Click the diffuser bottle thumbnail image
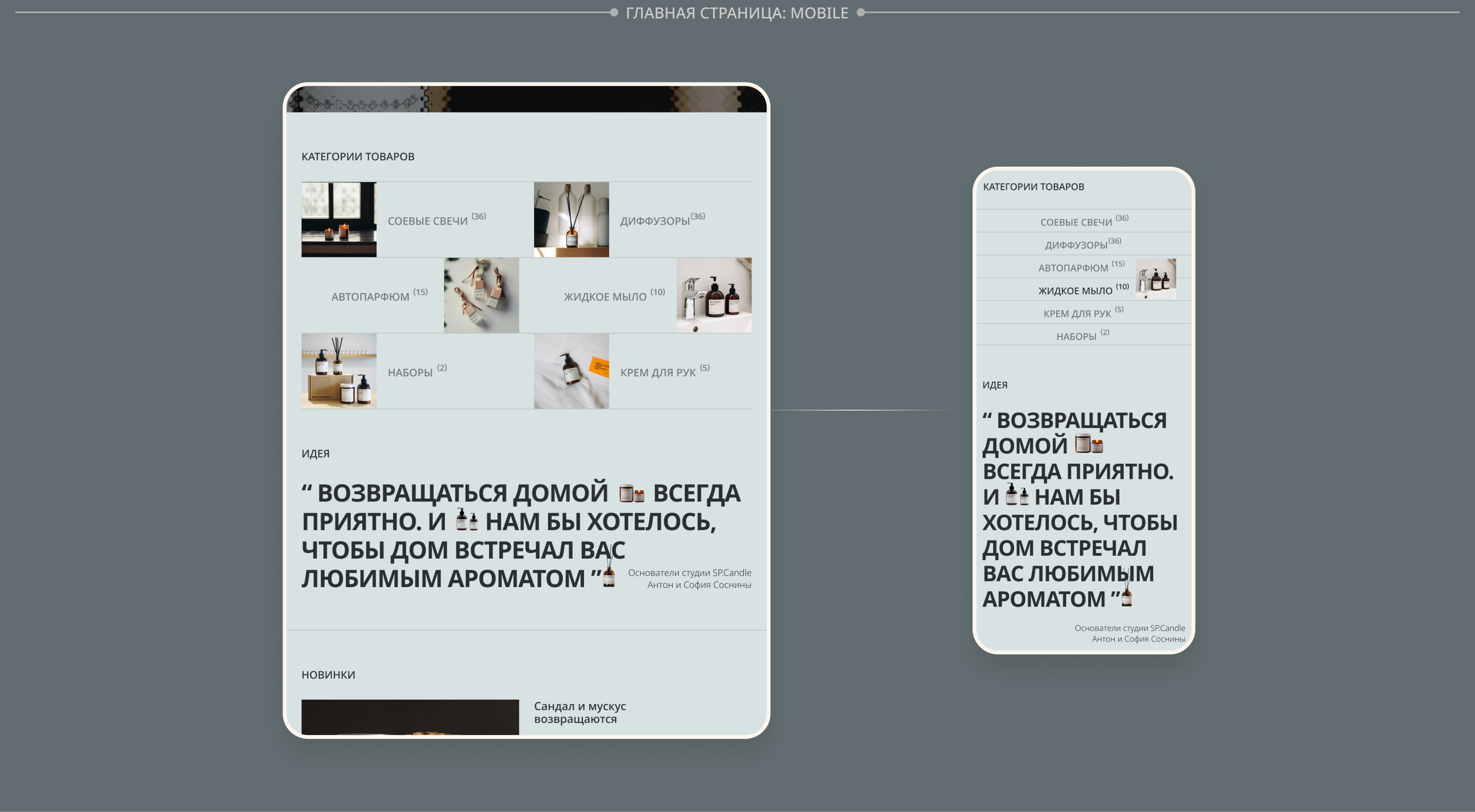The height and width of the screenshot is (812, 1475). (x=571, y=219)
